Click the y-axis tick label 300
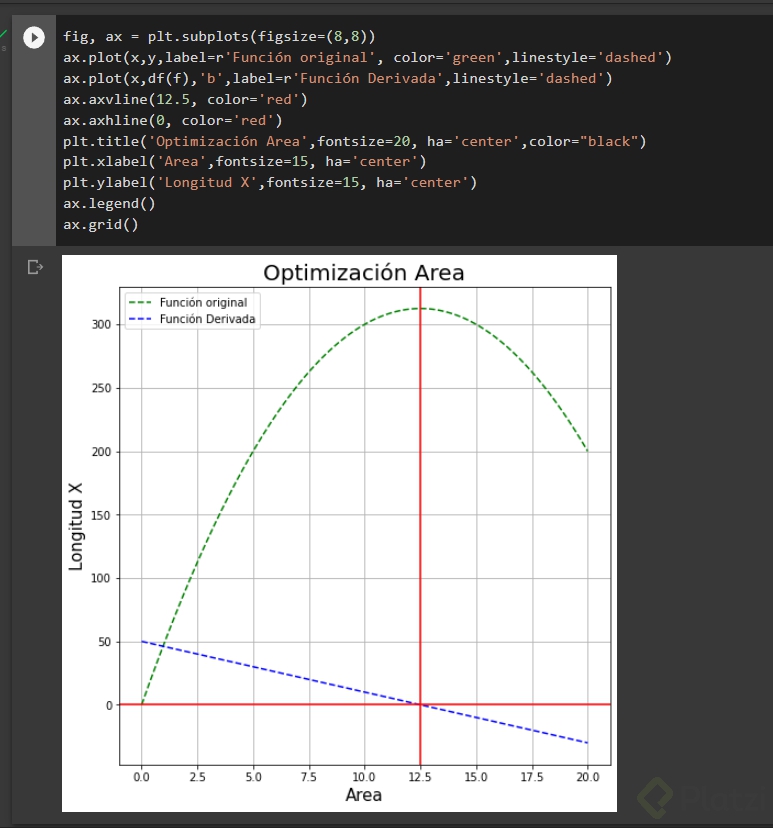Viewport: 773px width, 828px height. click(101, 325)
